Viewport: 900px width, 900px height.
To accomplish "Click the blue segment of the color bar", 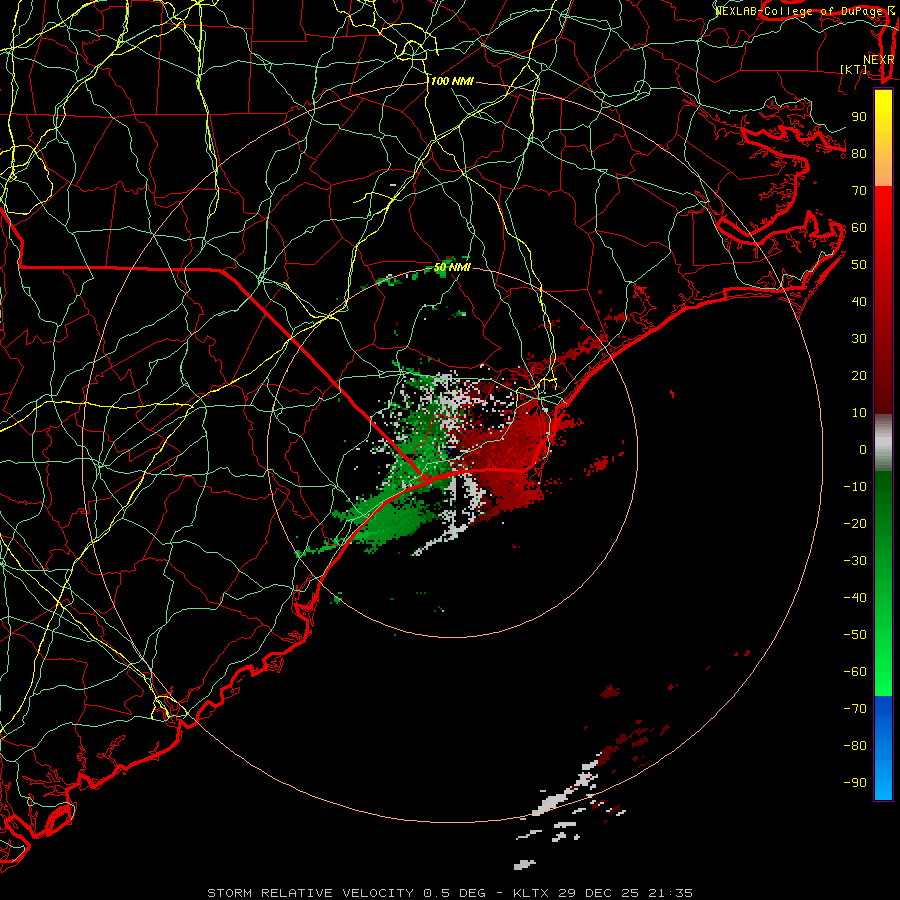I will (883, 748).
